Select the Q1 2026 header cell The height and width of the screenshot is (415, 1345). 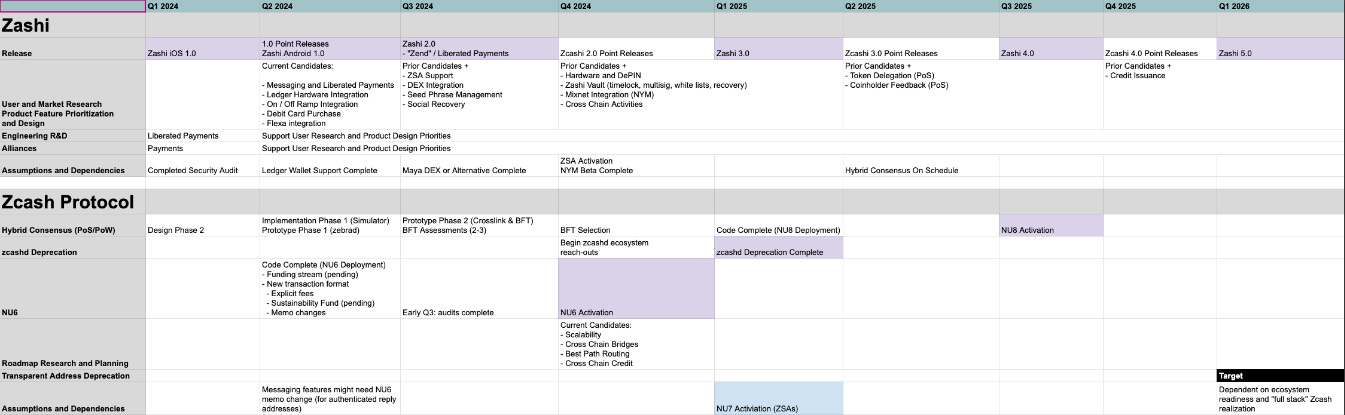click(x=1280, y=6)
